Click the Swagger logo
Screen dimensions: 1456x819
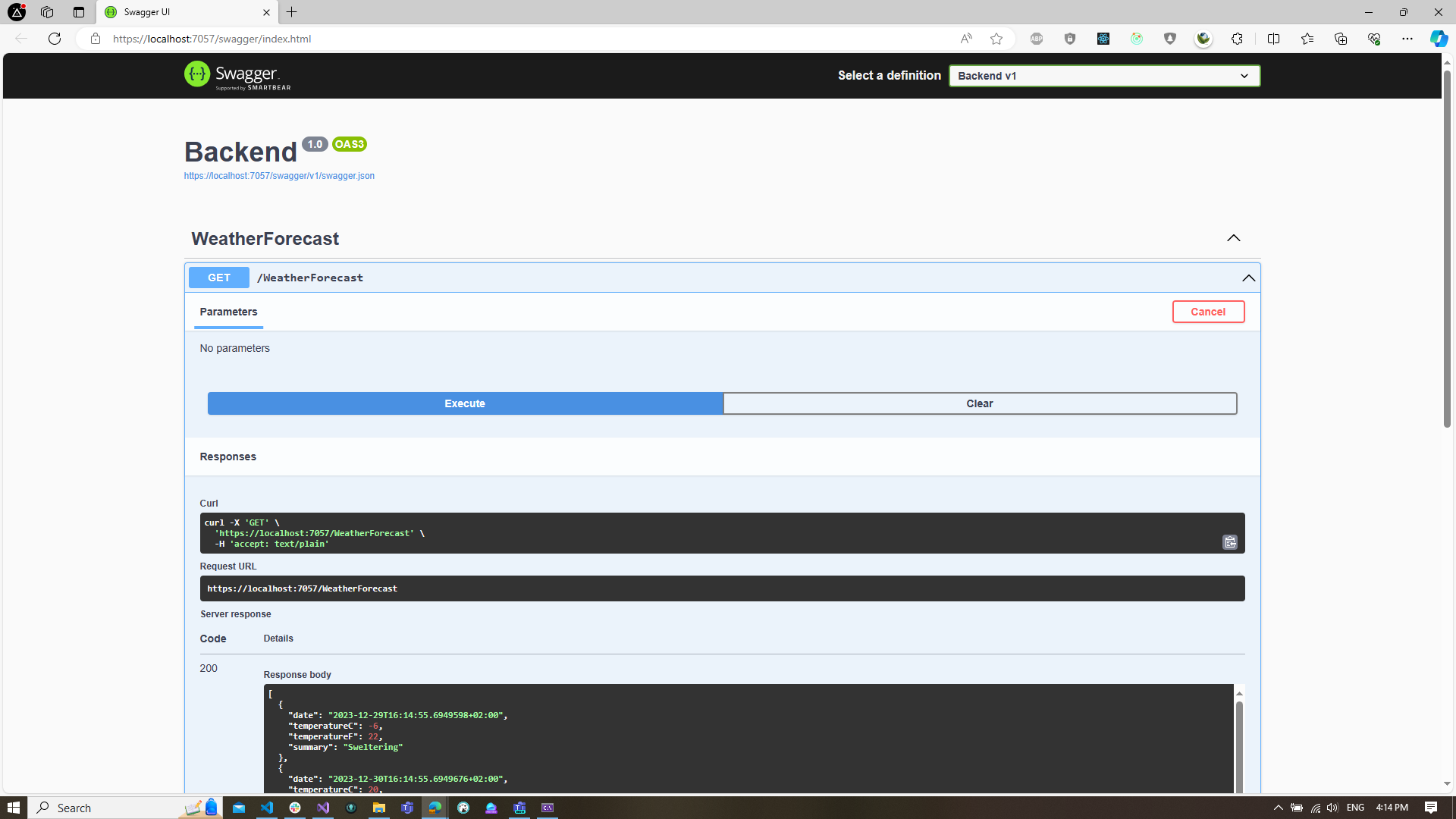(x=237, y=76)
